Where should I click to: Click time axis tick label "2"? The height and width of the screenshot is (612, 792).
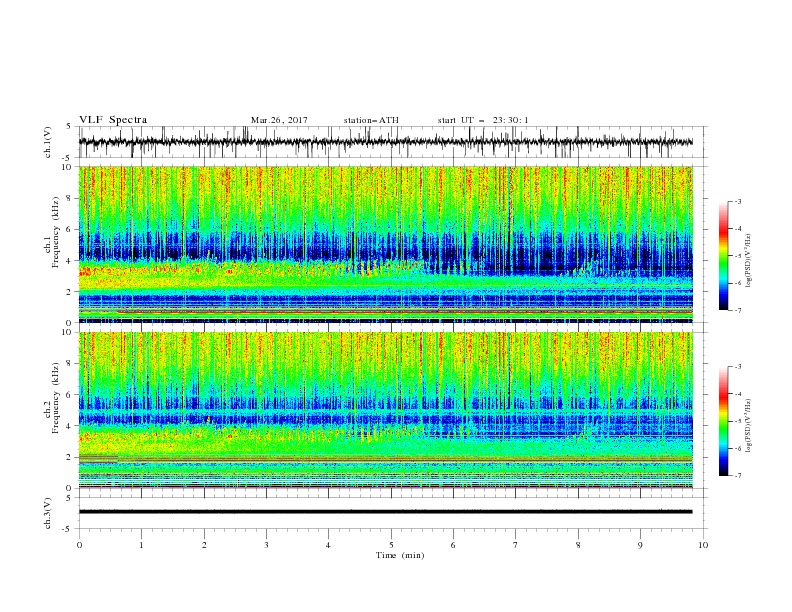tap(204, 545)
